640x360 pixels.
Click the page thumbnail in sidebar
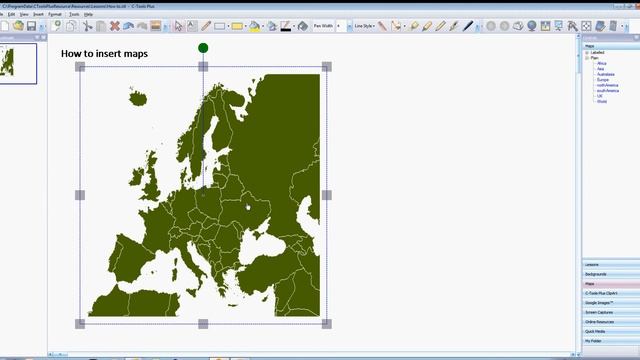[x=17, y=64]
